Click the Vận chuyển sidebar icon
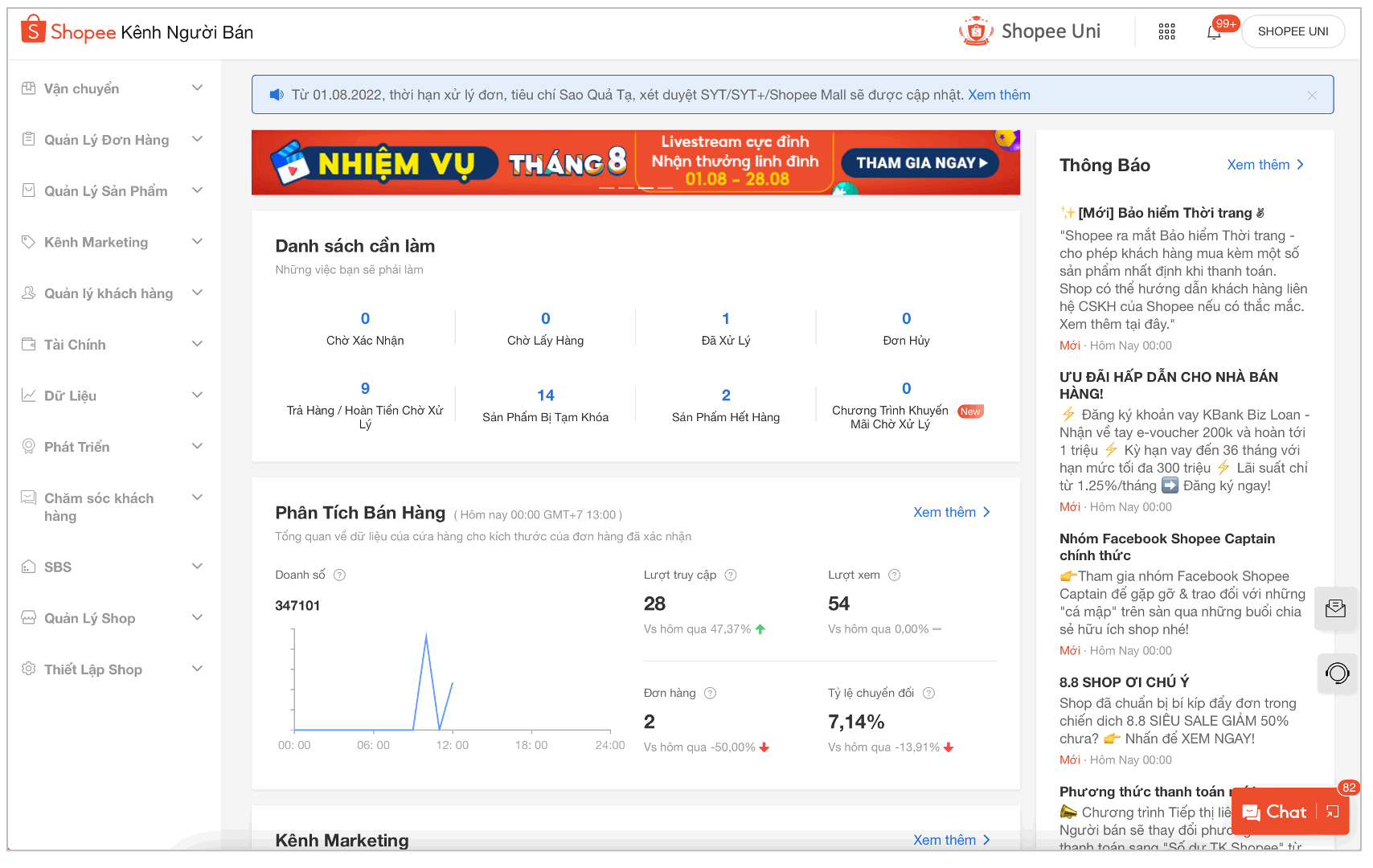This screenshot has width=1373, height=868. pos(28,88)
